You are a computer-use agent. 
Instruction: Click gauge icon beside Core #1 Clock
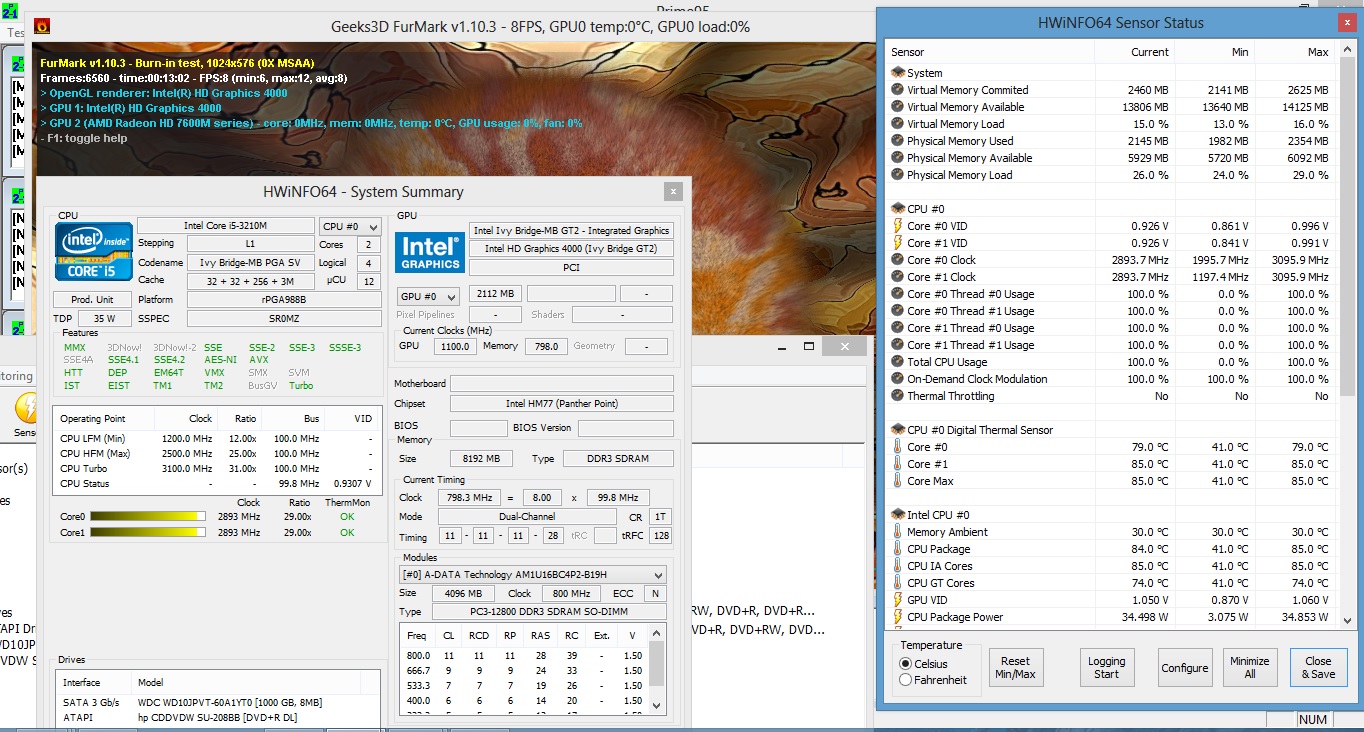coord(898,277)
